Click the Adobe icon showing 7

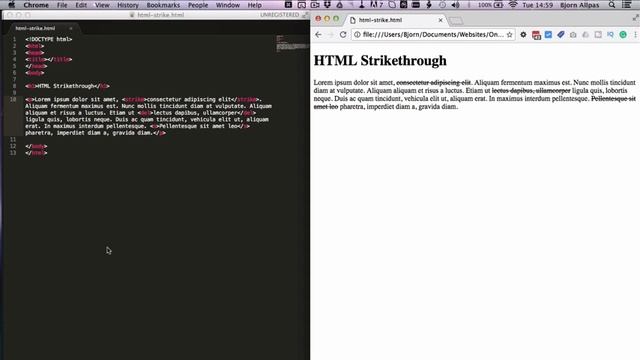click(376, 5)
